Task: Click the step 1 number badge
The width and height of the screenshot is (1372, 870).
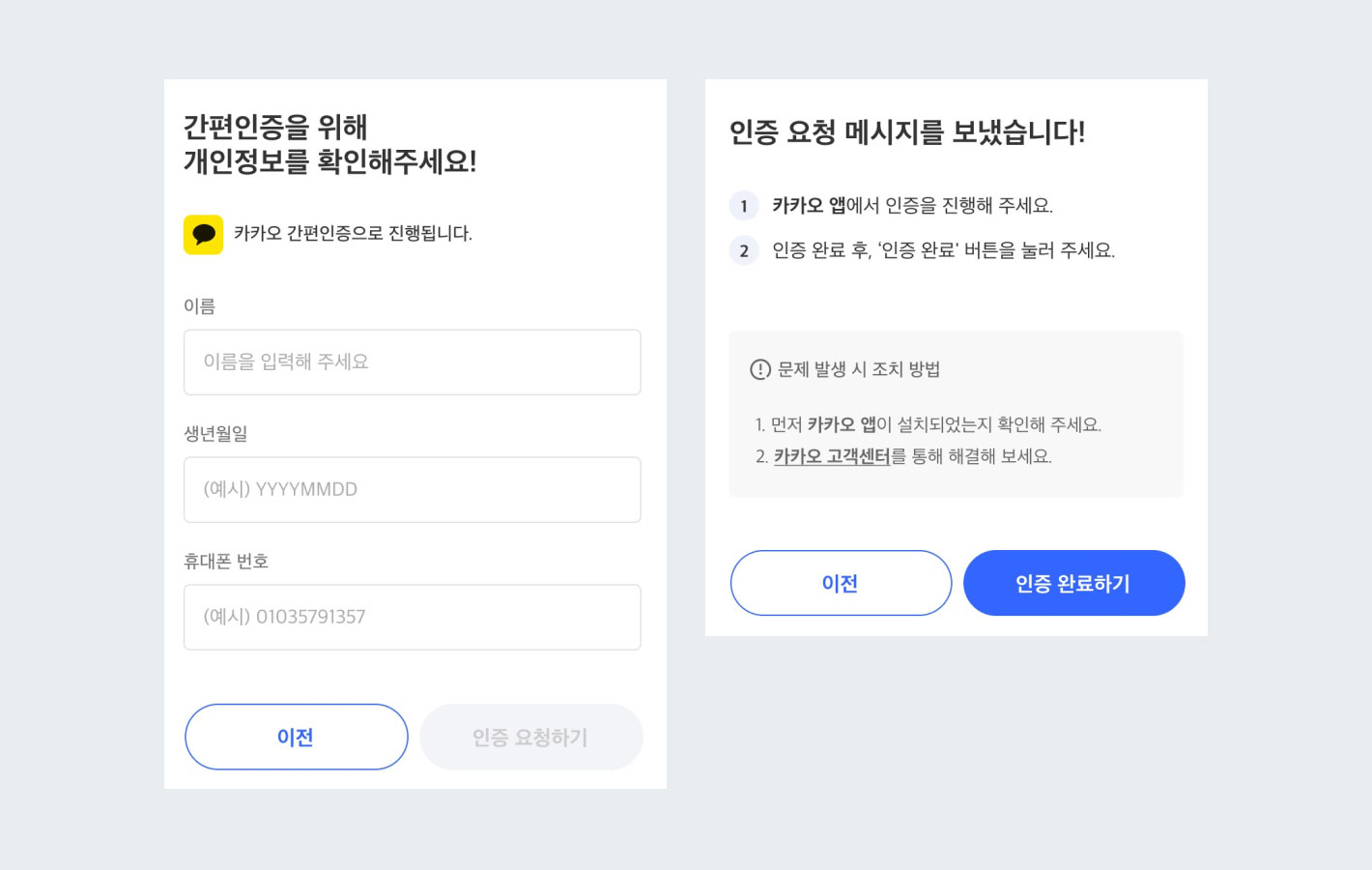Action: click(744, 206)
